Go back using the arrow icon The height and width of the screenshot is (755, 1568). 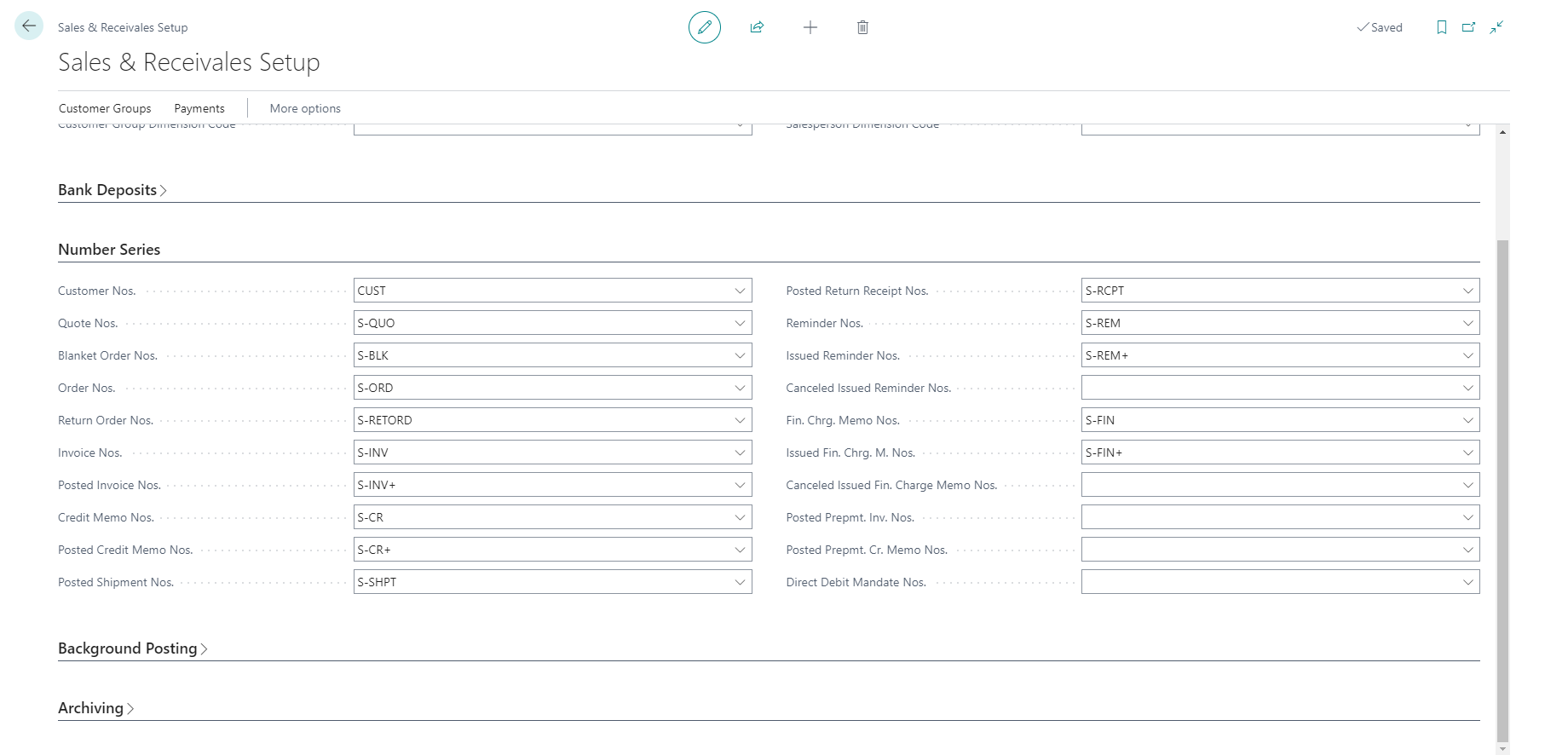(29, 26)
